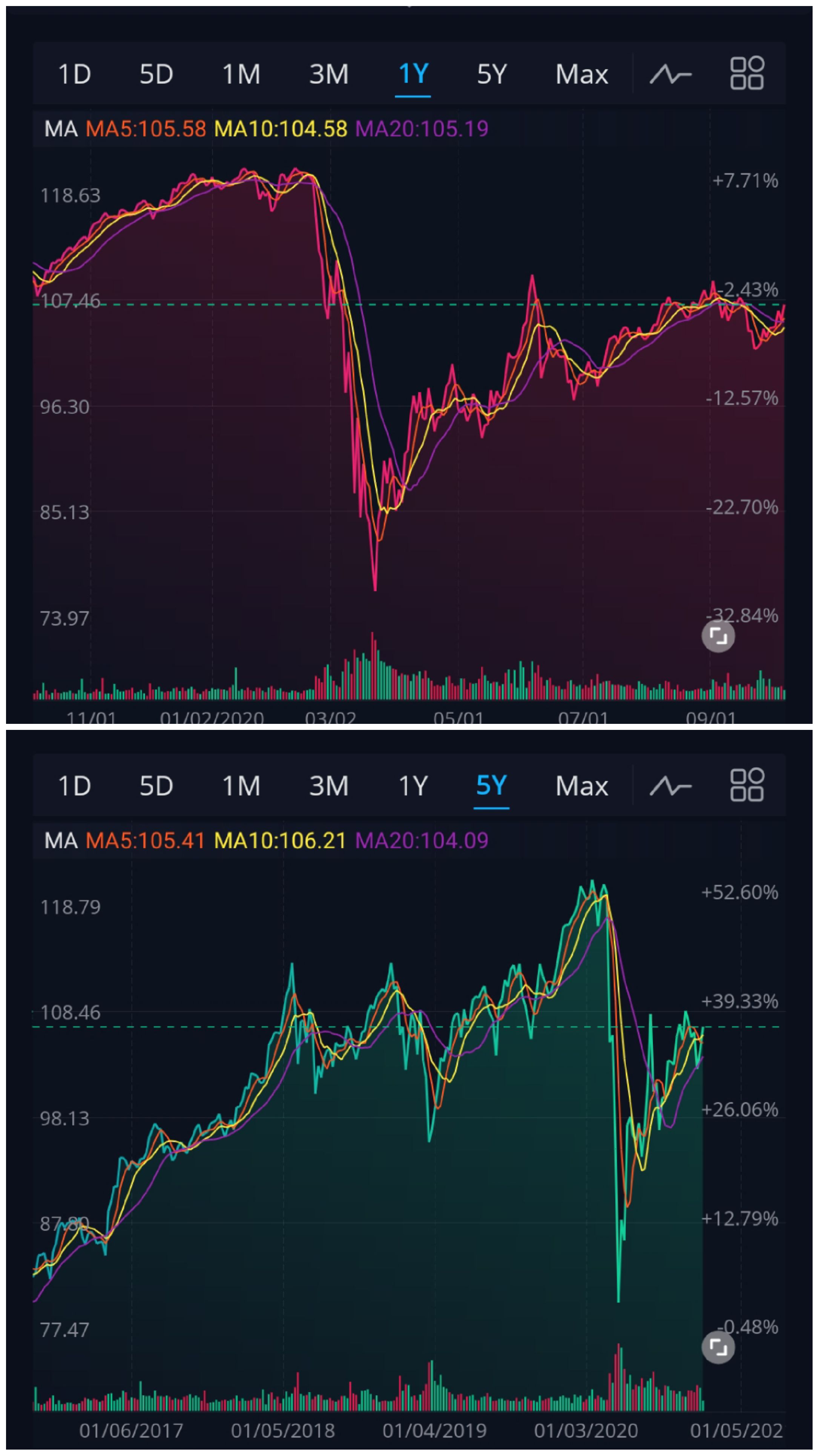
Task: Switch top chart to 5D range
Action: [x=156, y=74]
